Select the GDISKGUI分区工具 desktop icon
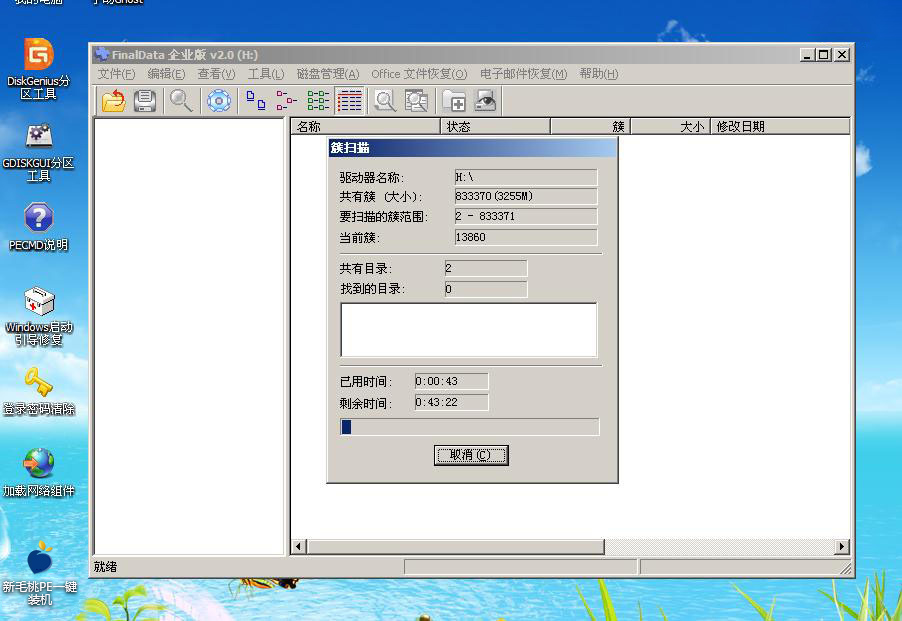The height and width of the screenshot is (621, 902). coord(39,152)
